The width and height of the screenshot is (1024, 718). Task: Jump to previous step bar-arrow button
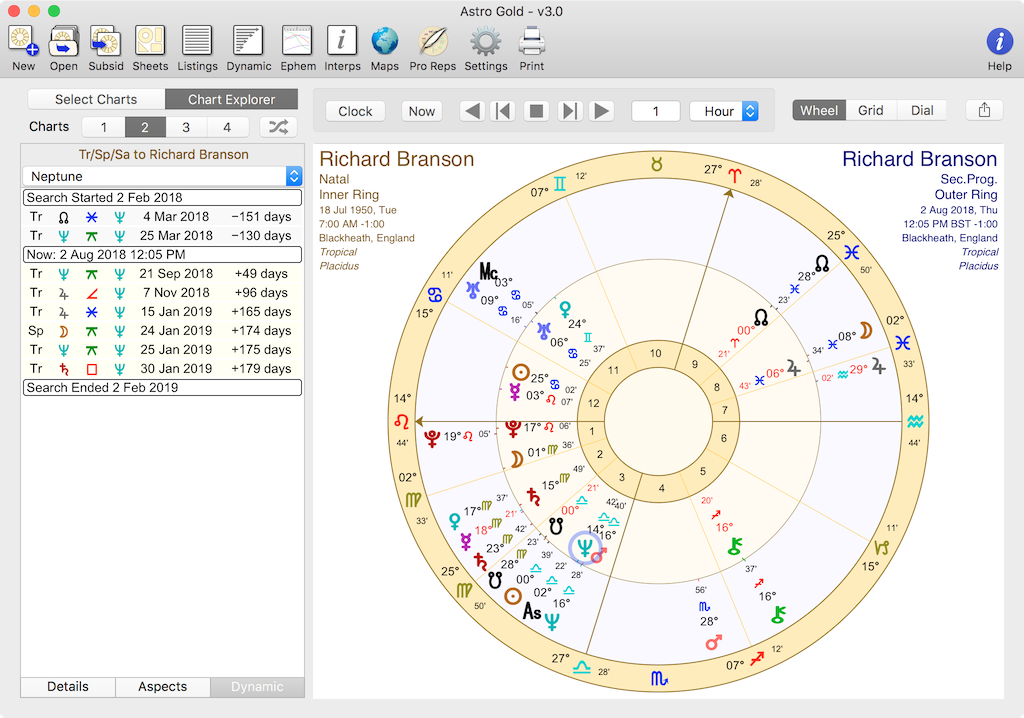504,111
